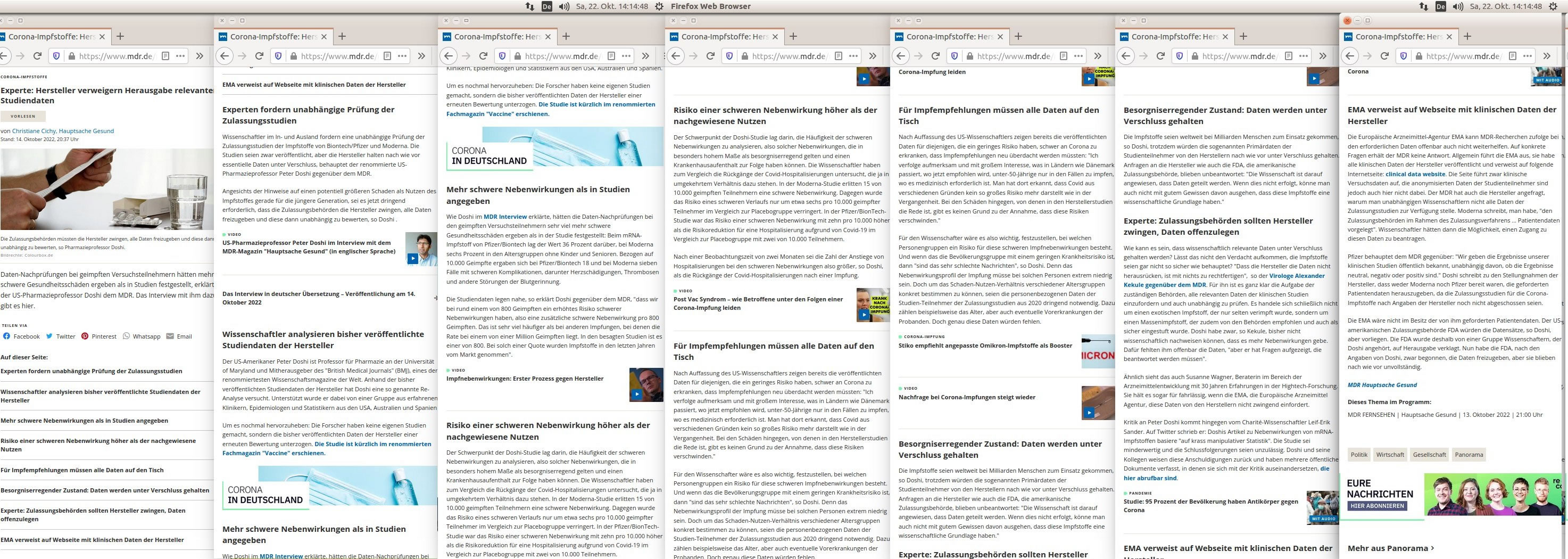Open author link Christiane Cichy, Hauptsache Gesund

(x=63, y=131)
